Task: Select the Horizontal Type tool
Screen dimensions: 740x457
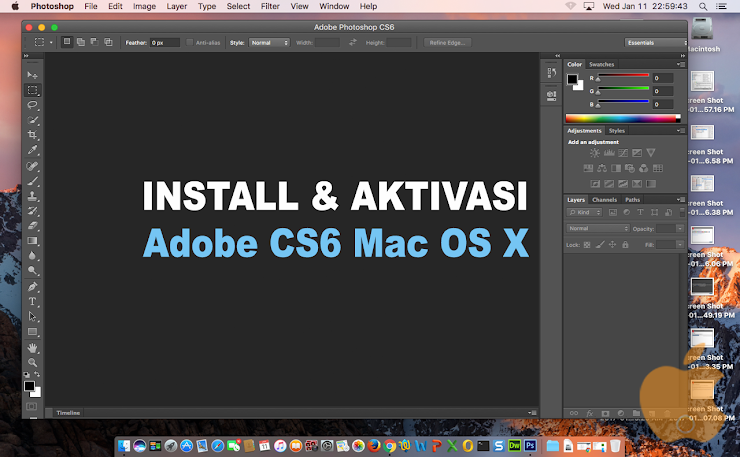Action: point(32,302)
